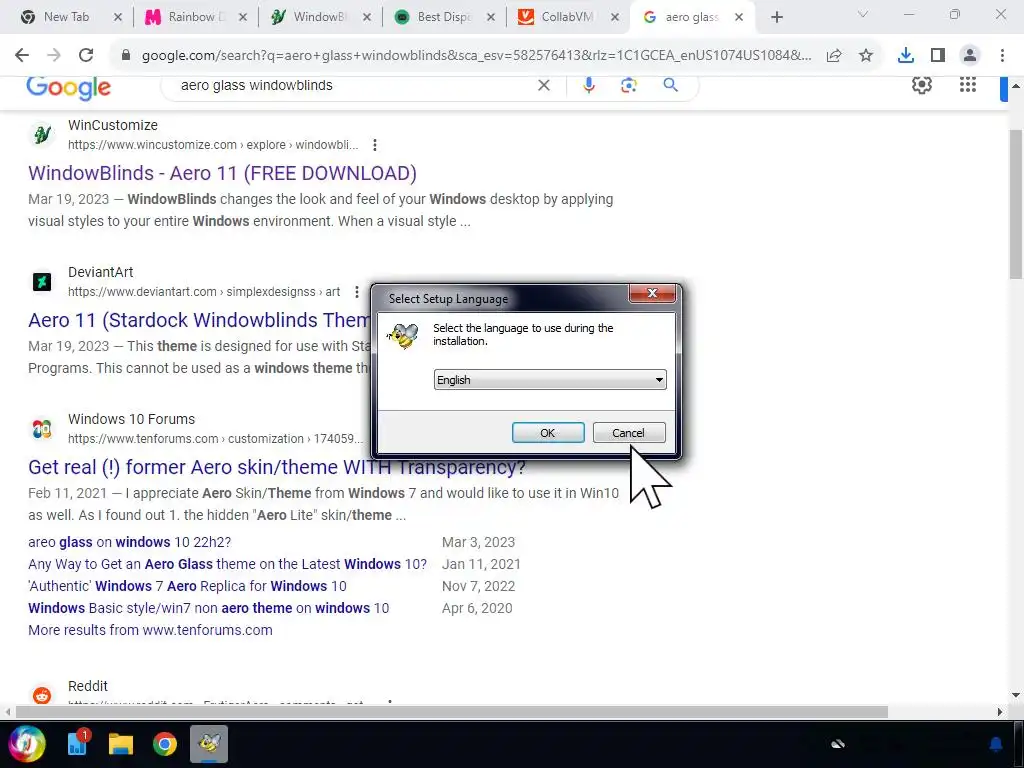Image resolution: width=1024 pixels, height=768 pixels.
Task: Click the Chrome address bar URL
Action: (477, 56)
